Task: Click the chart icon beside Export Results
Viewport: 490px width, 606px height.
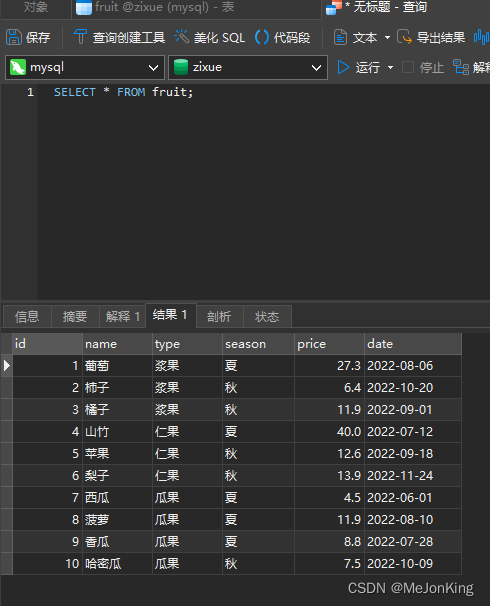Action: [x=481, y=37]
